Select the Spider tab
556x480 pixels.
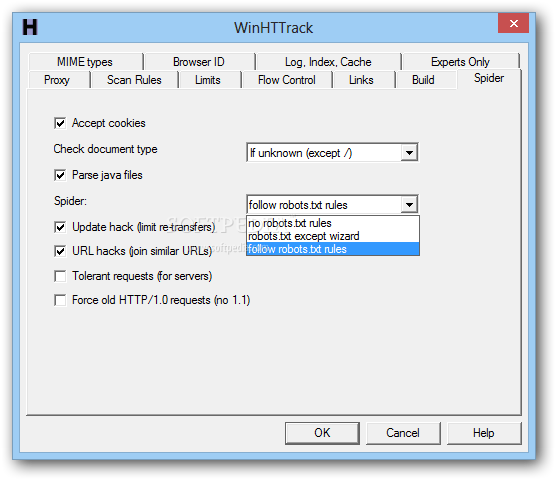489,78
